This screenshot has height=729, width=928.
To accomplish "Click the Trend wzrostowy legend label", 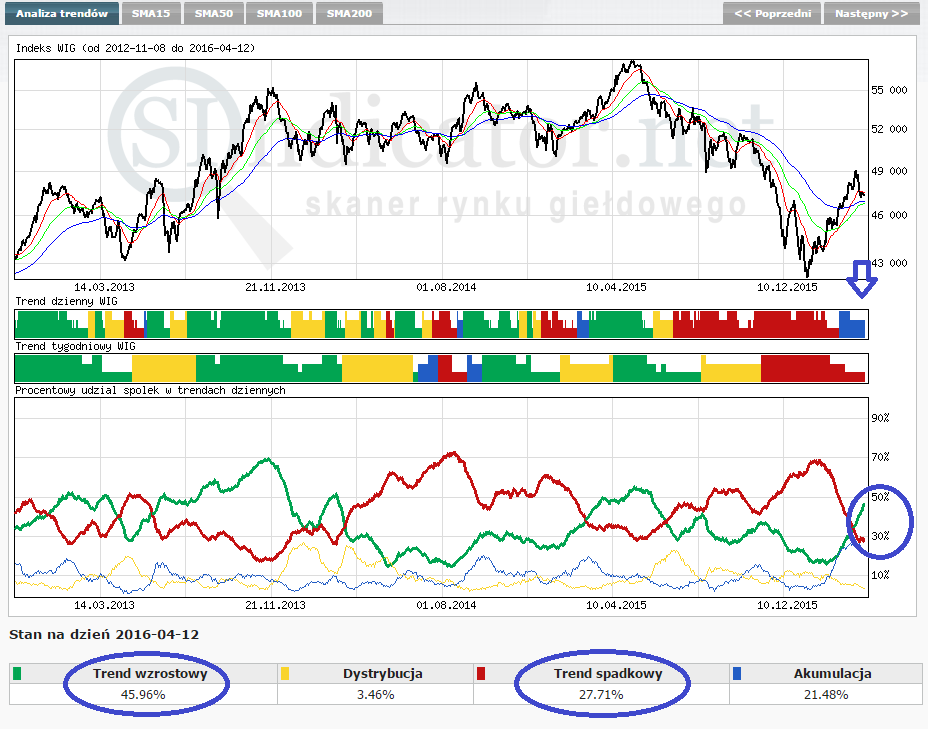I will [x=150, y=673].
